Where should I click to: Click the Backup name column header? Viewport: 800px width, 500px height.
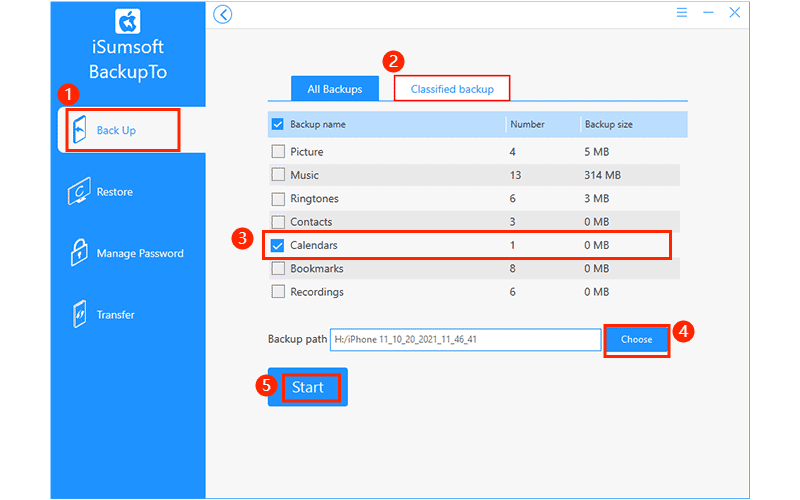coord(318,124)
